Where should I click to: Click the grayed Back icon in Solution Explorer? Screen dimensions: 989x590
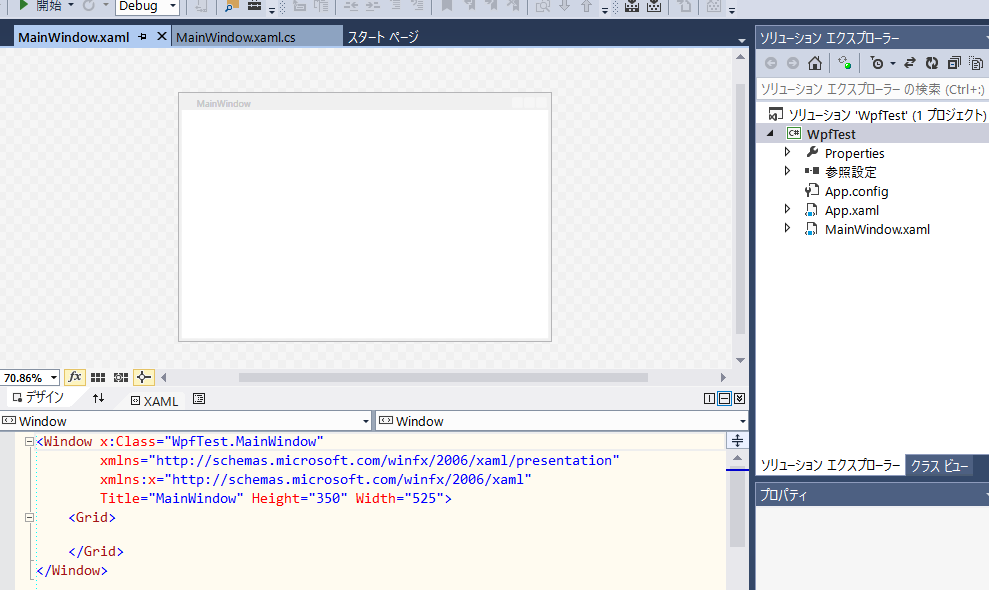tap(771, 63)
